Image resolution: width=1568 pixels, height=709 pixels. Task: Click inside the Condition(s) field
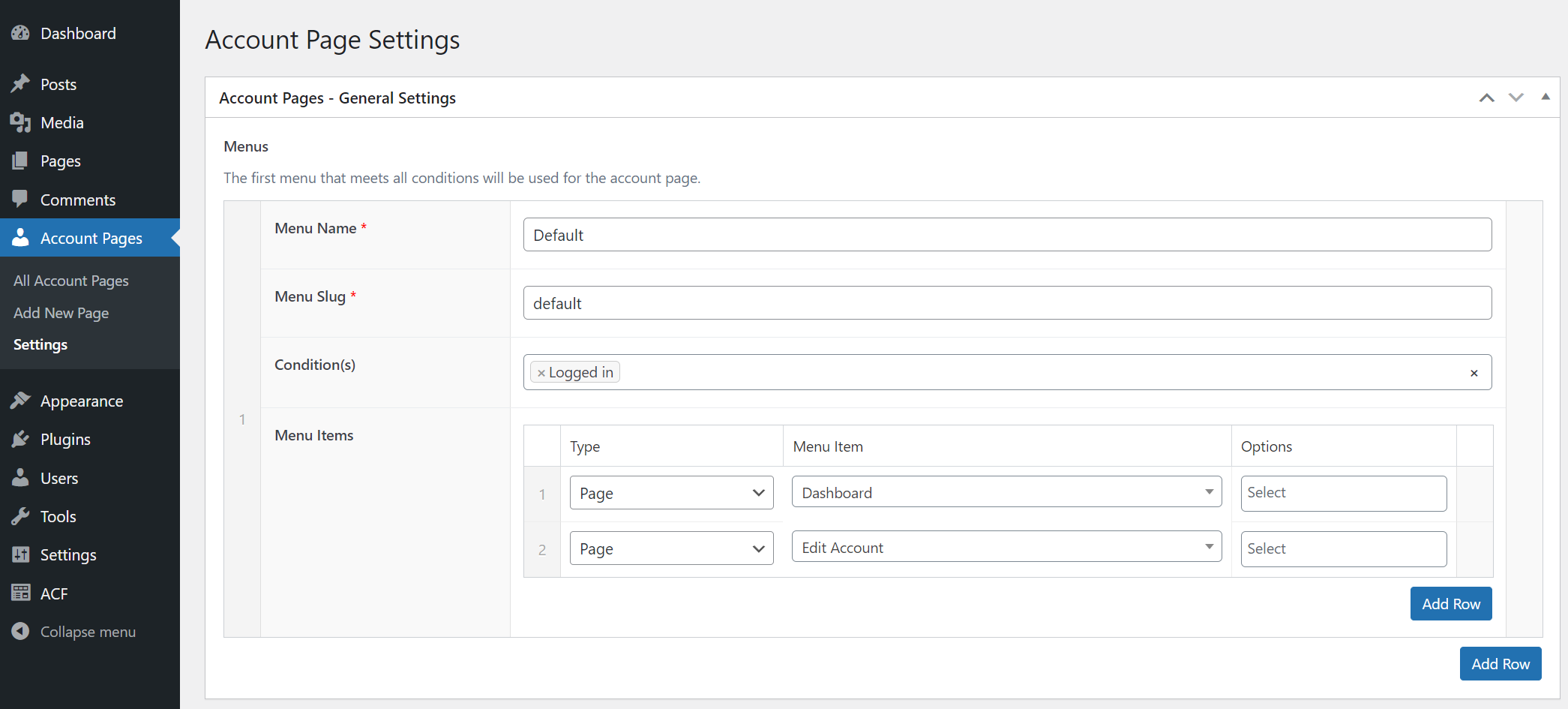point(1007,372)
